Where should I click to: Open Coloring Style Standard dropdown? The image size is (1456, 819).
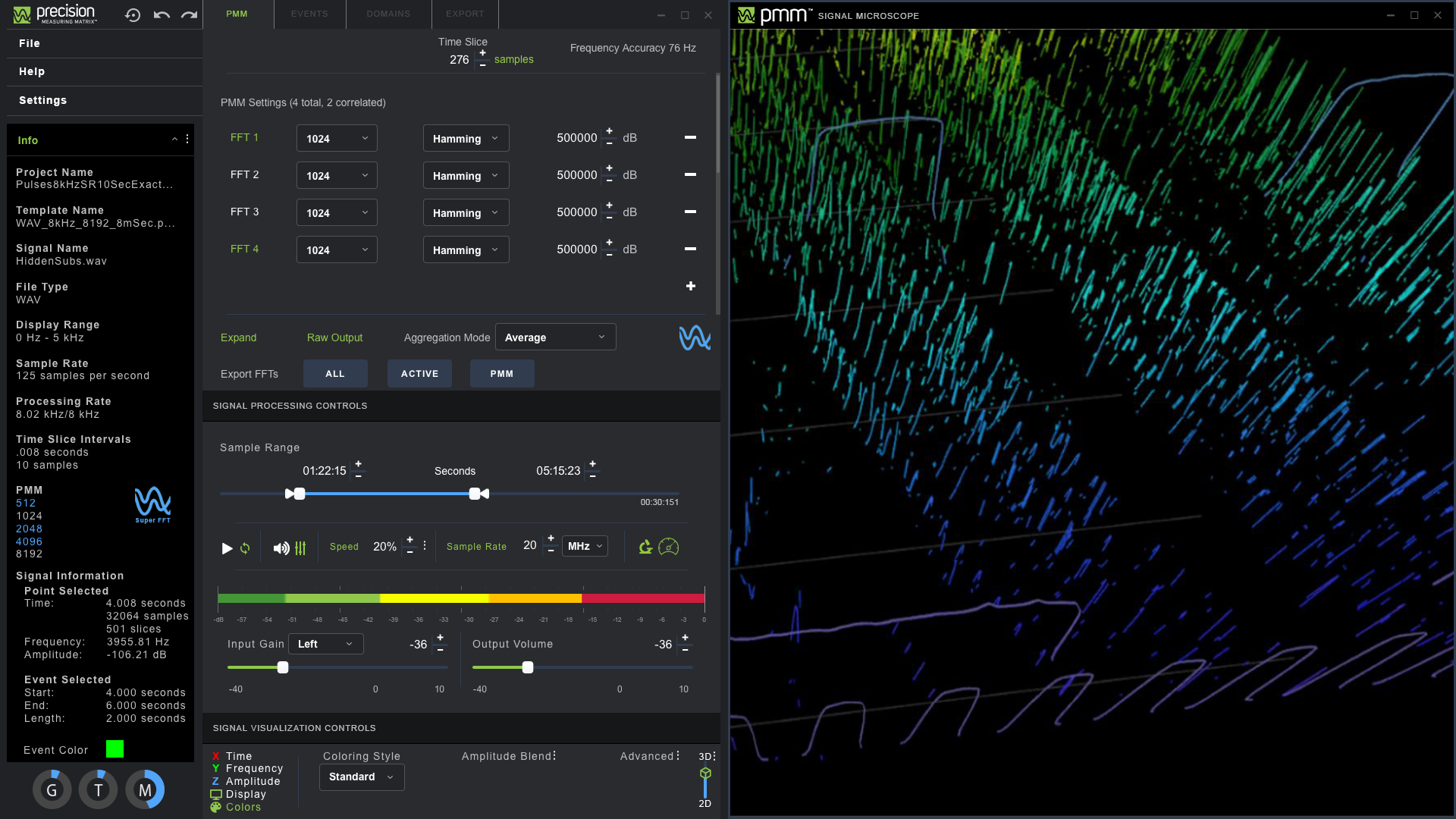point(362,777)
